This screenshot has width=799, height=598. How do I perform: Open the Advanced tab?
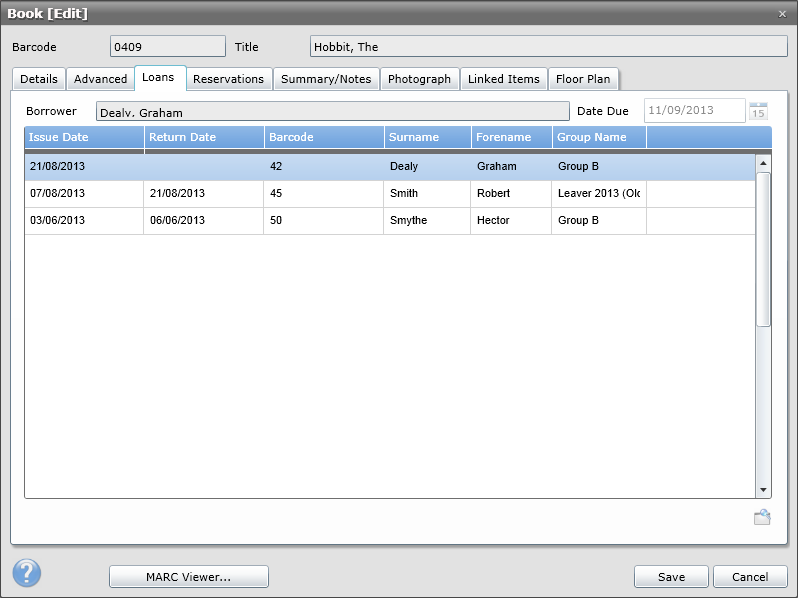point(100,79)
